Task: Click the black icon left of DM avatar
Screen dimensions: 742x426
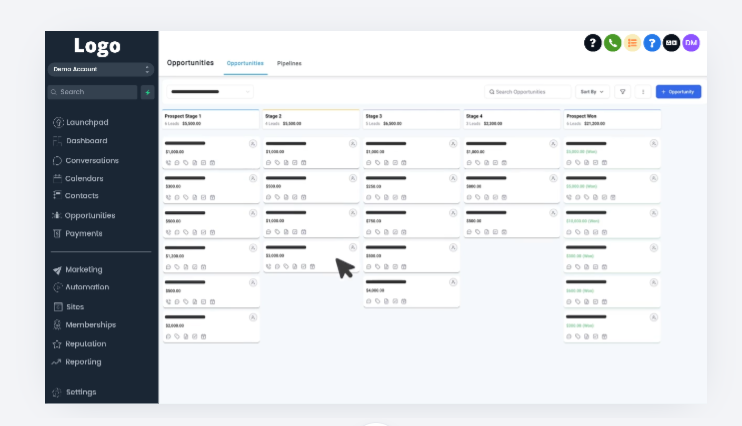Action: coord(671,43)
